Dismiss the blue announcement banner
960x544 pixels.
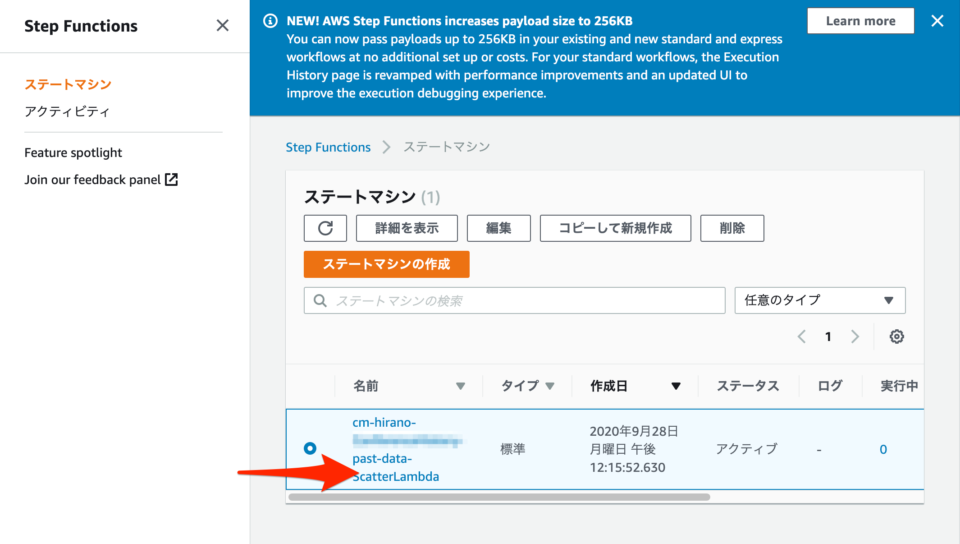click(x=937, y=21)
